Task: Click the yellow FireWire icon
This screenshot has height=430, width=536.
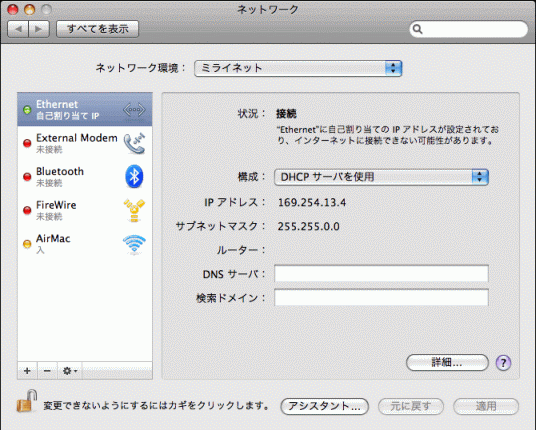Action: tap(134, 210)
